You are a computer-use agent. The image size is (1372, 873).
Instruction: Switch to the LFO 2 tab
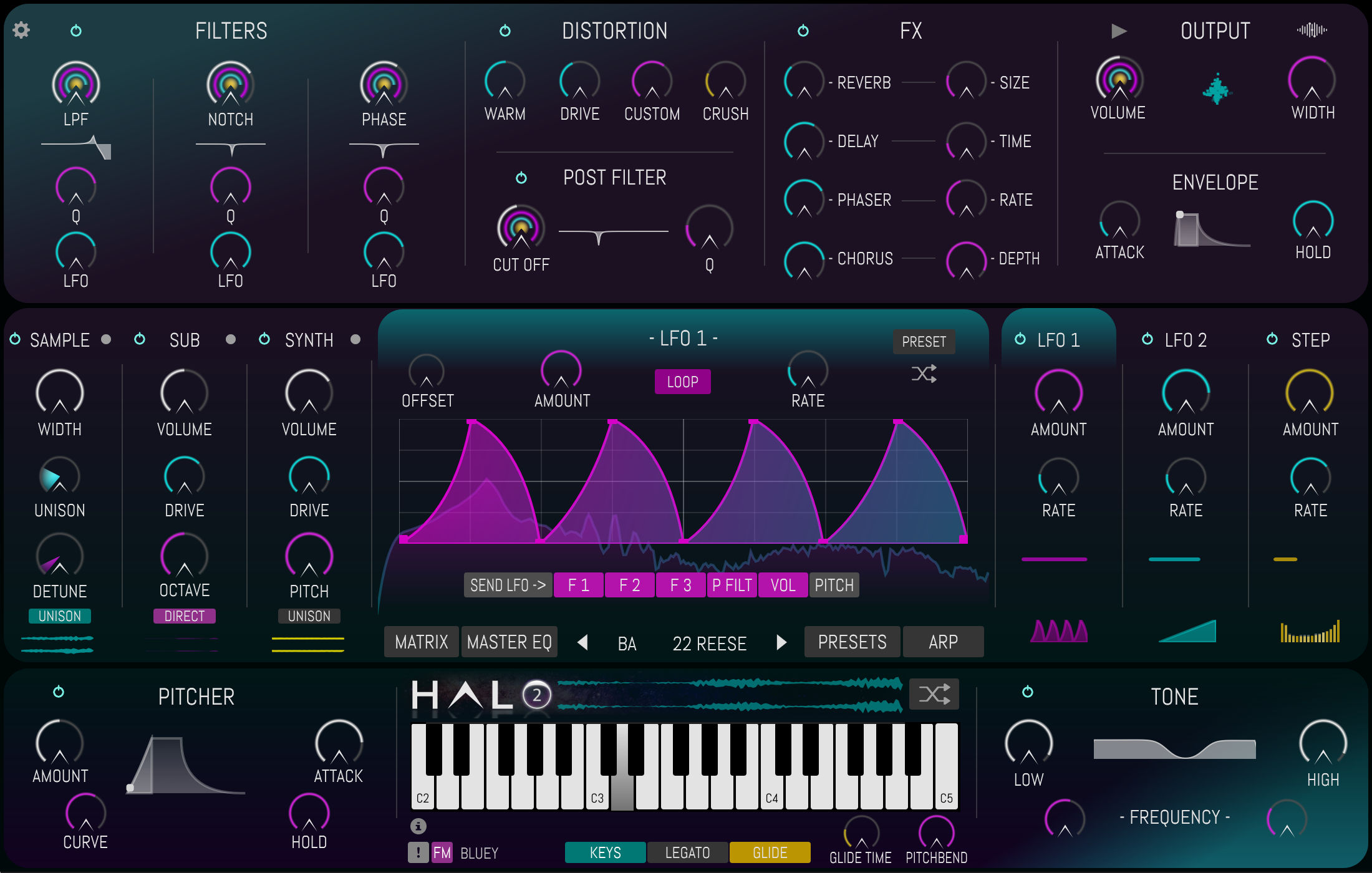(x=1185, y=340)
